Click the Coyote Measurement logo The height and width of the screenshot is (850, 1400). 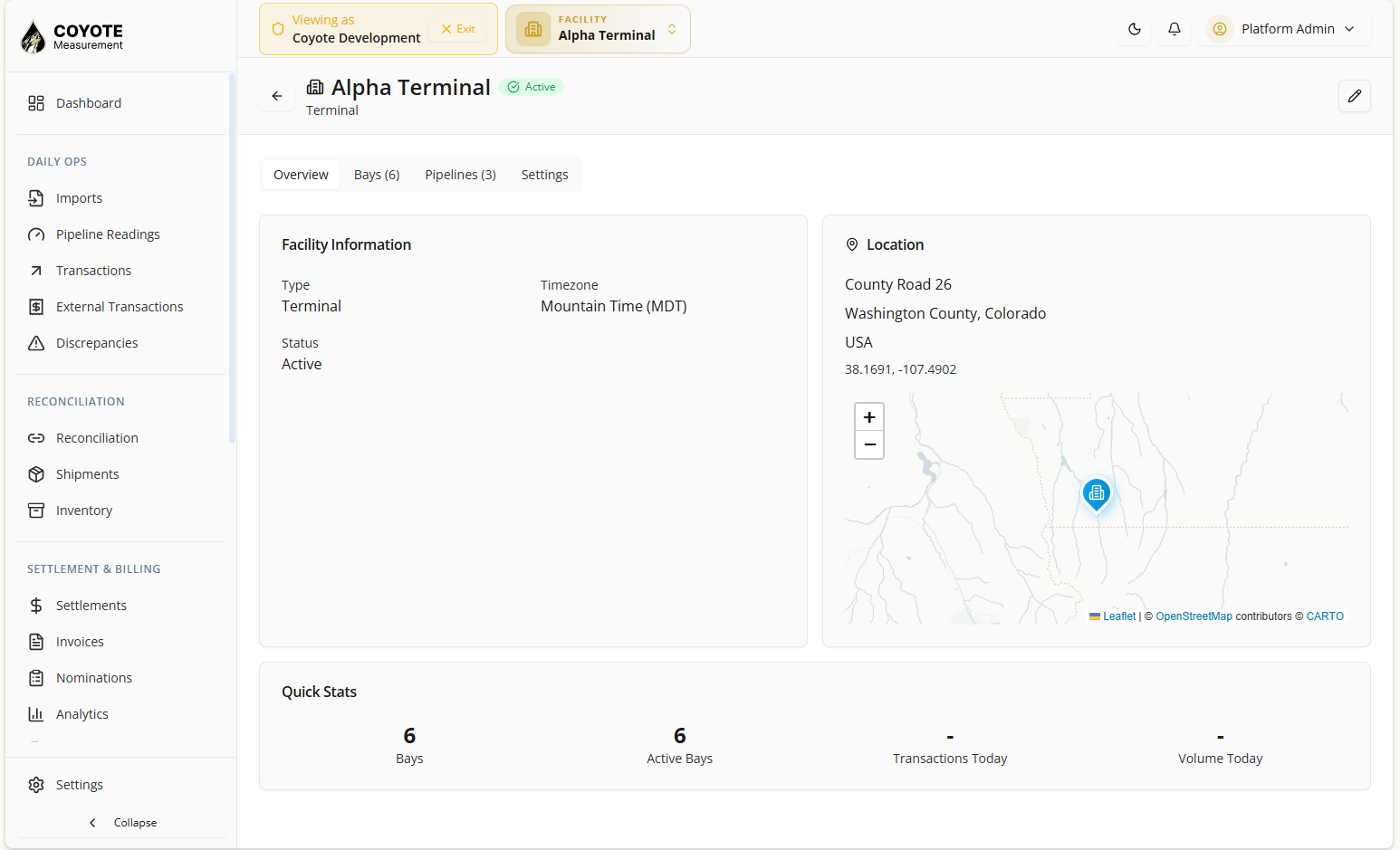[x=72, y=37]
